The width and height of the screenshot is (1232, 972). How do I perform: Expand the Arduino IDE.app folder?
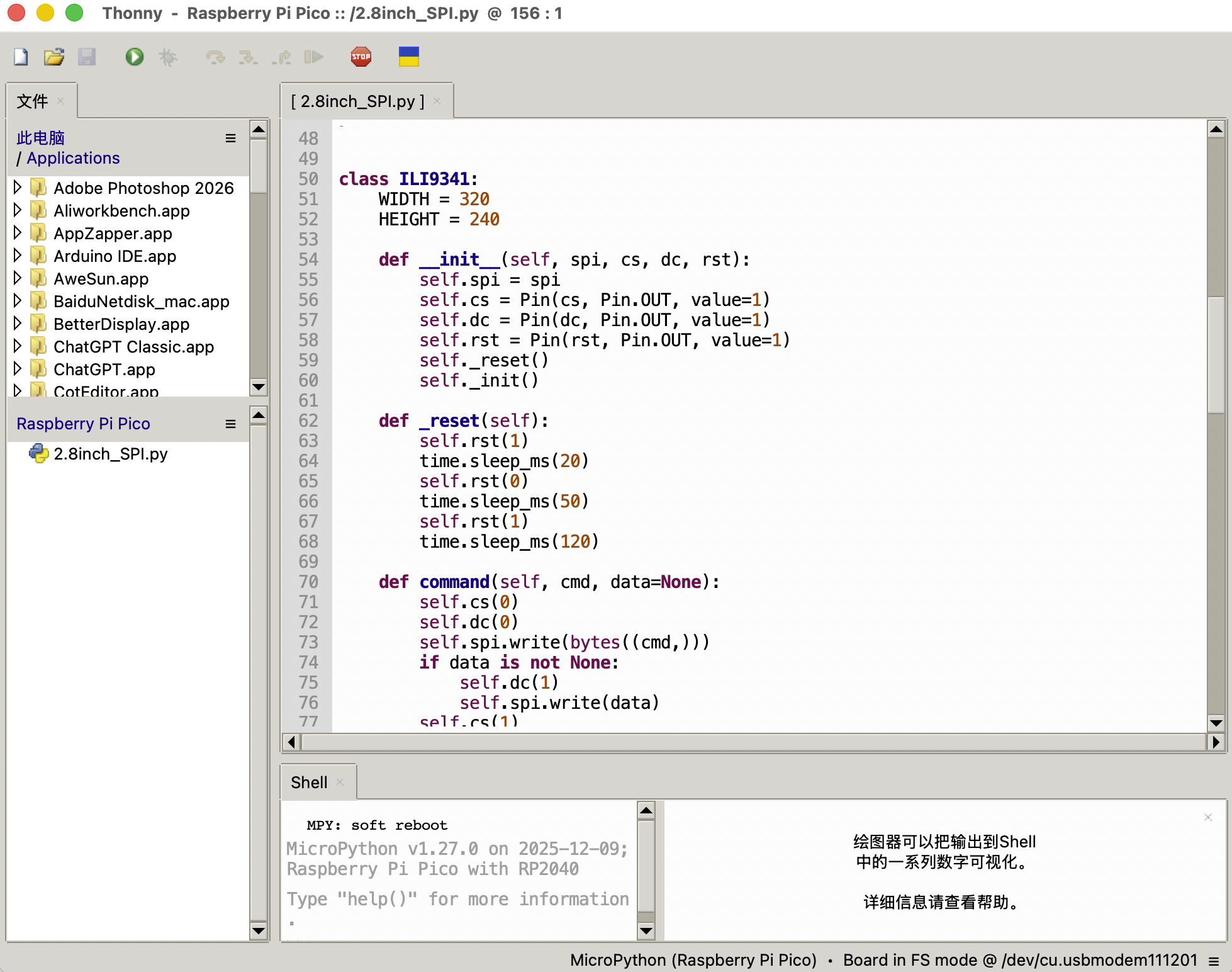(18, 255)
